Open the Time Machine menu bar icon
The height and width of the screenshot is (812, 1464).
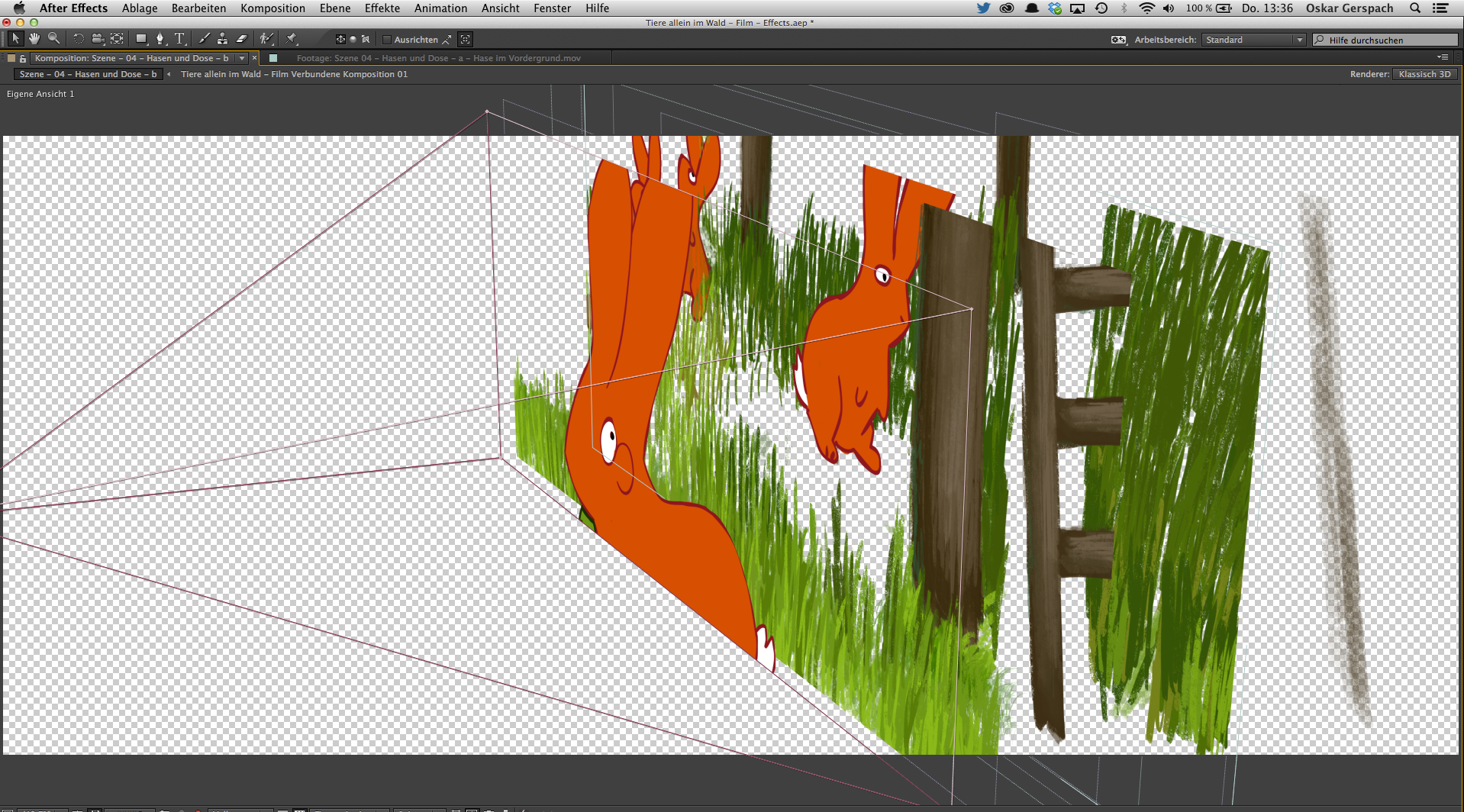1101,8
